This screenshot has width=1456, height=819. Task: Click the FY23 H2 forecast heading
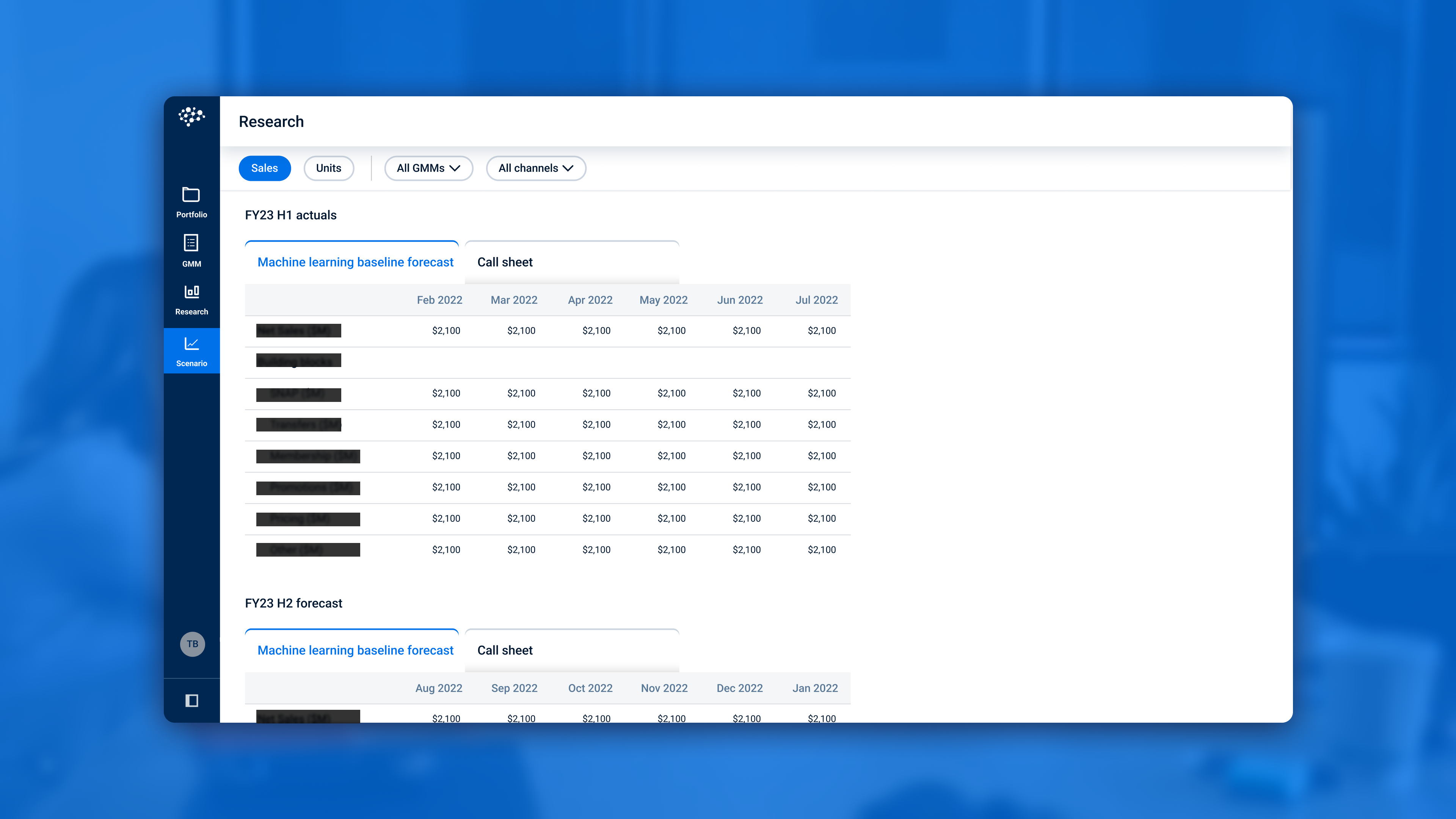(x=293, y=604)
